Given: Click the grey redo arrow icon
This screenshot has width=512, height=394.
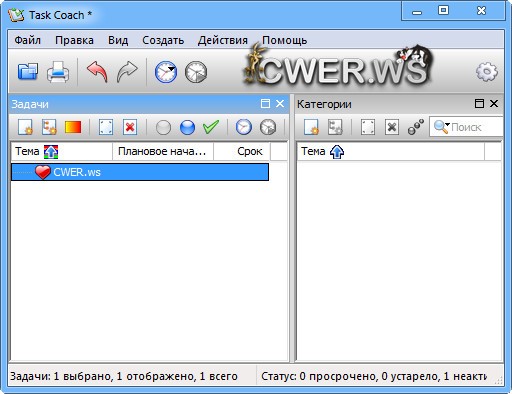Looking at the screenshot, I should click(x=127, y=72).
